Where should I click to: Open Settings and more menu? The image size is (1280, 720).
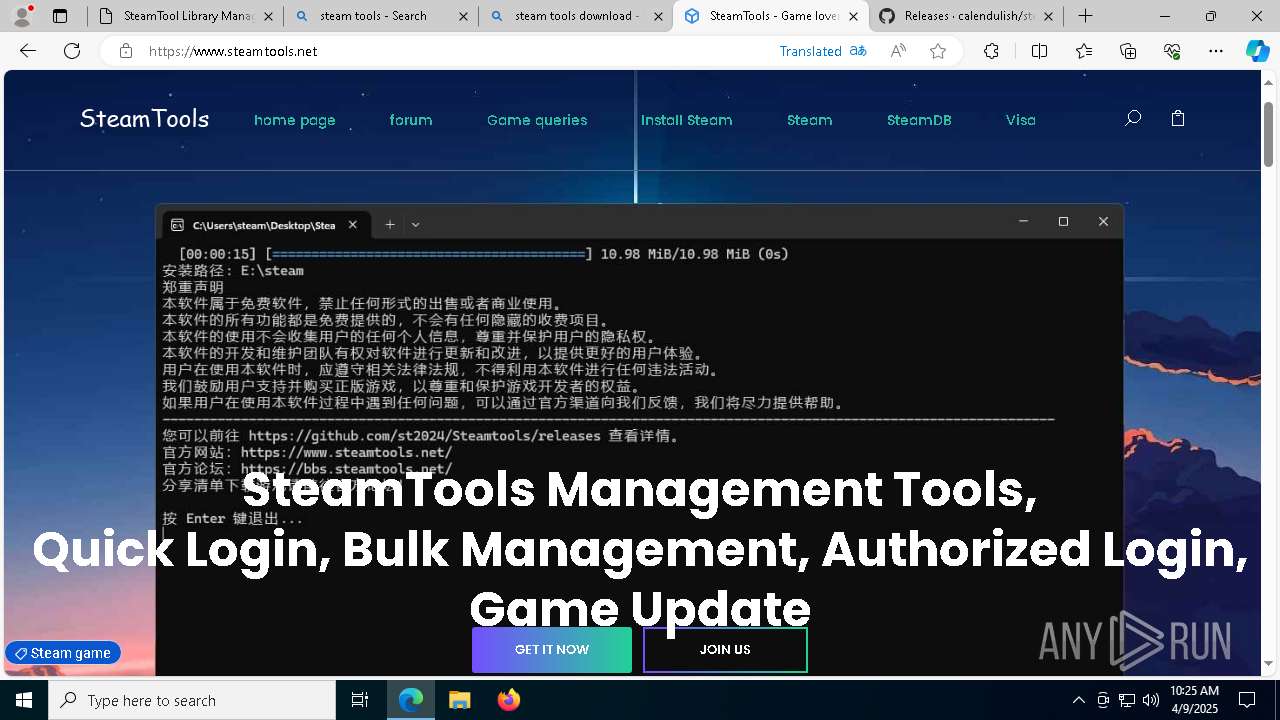(x=1216, y=51)
